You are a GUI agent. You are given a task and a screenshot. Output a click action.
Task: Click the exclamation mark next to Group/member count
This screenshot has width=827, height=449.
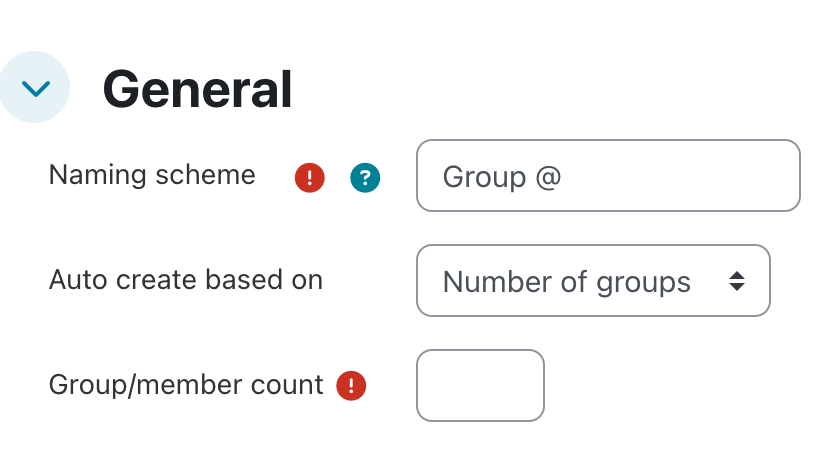[351, 385]
